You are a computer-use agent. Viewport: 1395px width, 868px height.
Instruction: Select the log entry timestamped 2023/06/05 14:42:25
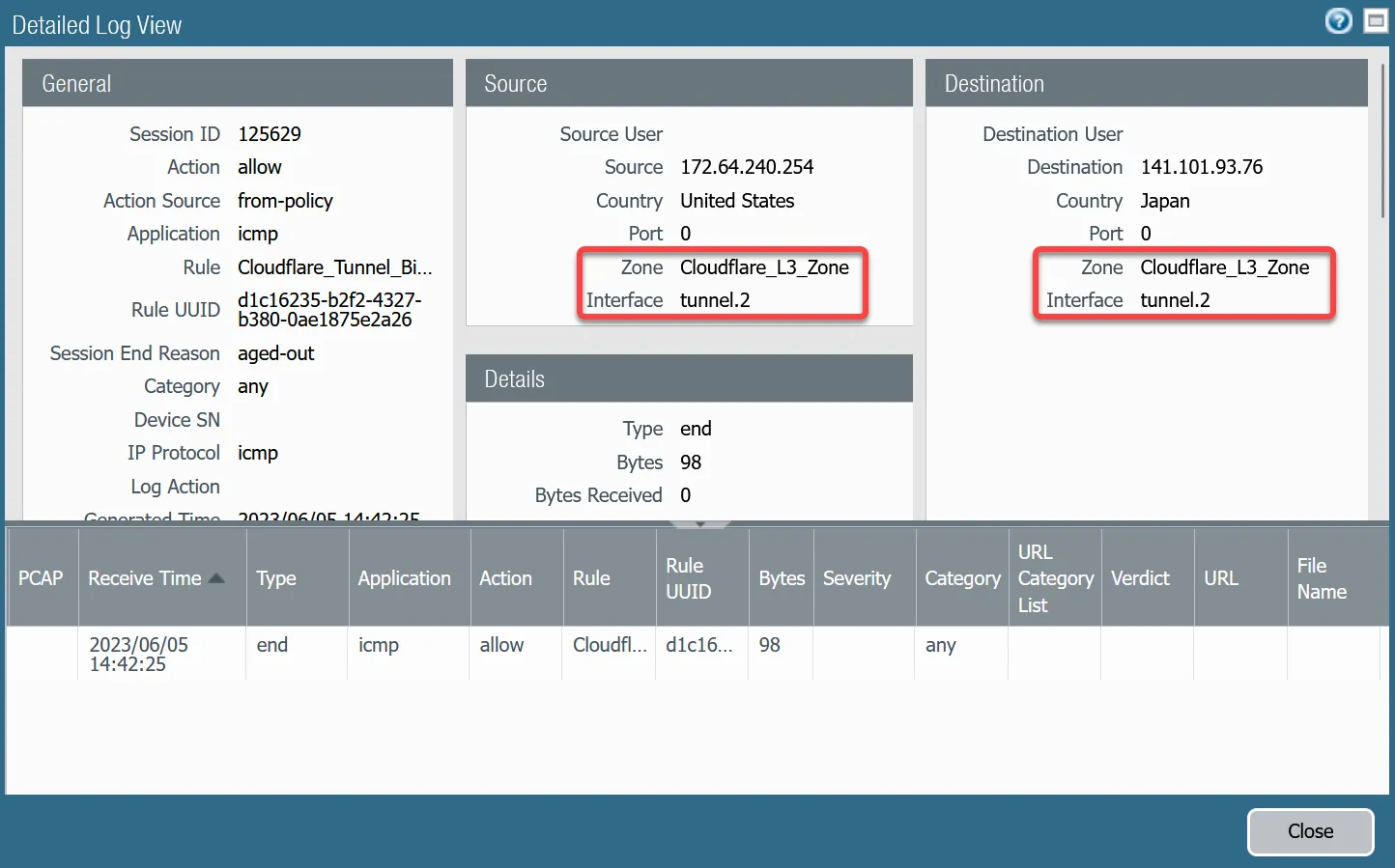147,654
